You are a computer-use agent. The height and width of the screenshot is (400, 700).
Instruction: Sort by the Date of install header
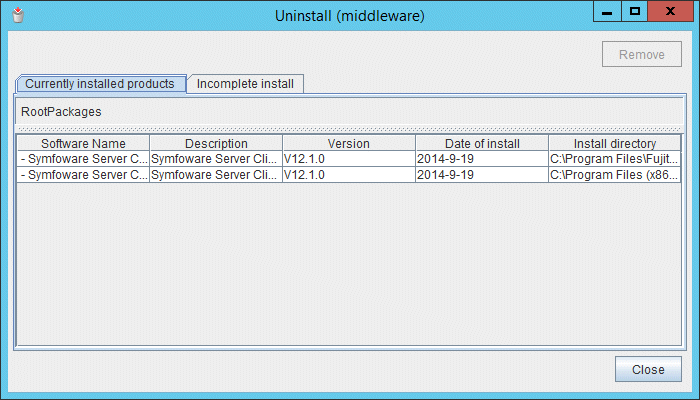coord(482,144)
